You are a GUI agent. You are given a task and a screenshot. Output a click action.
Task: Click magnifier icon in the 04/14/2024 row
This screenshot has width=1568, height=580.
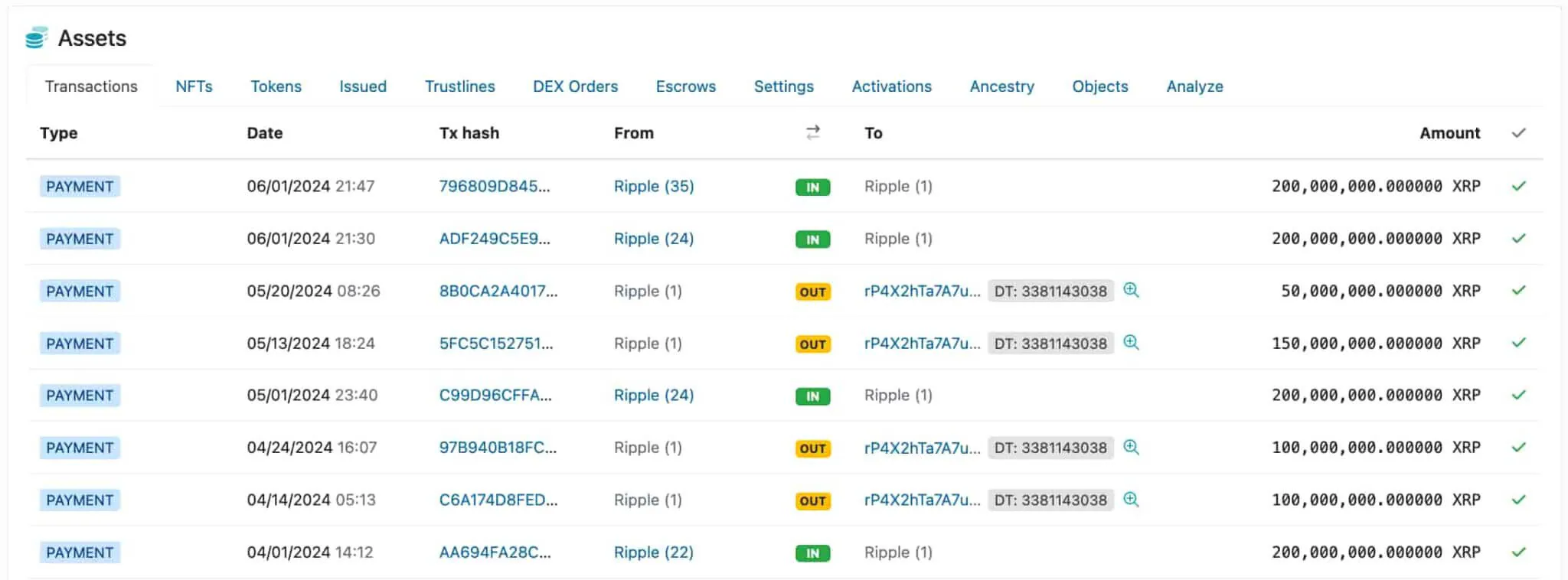click(x=1131, y=500)
